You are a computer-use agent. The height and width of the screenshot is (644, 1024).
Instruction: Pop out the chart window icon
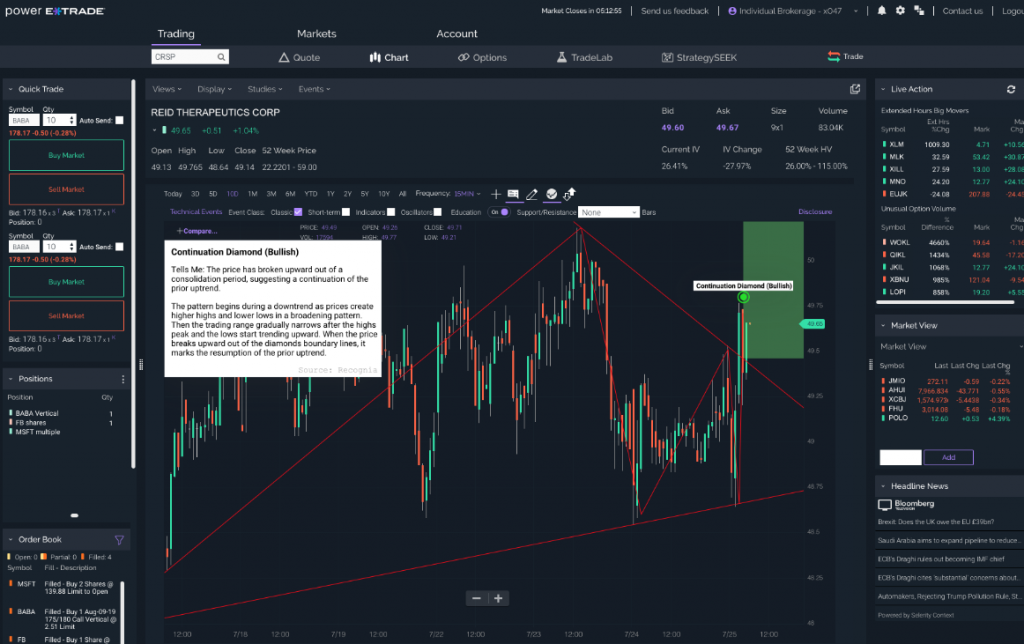click(855, 89)
